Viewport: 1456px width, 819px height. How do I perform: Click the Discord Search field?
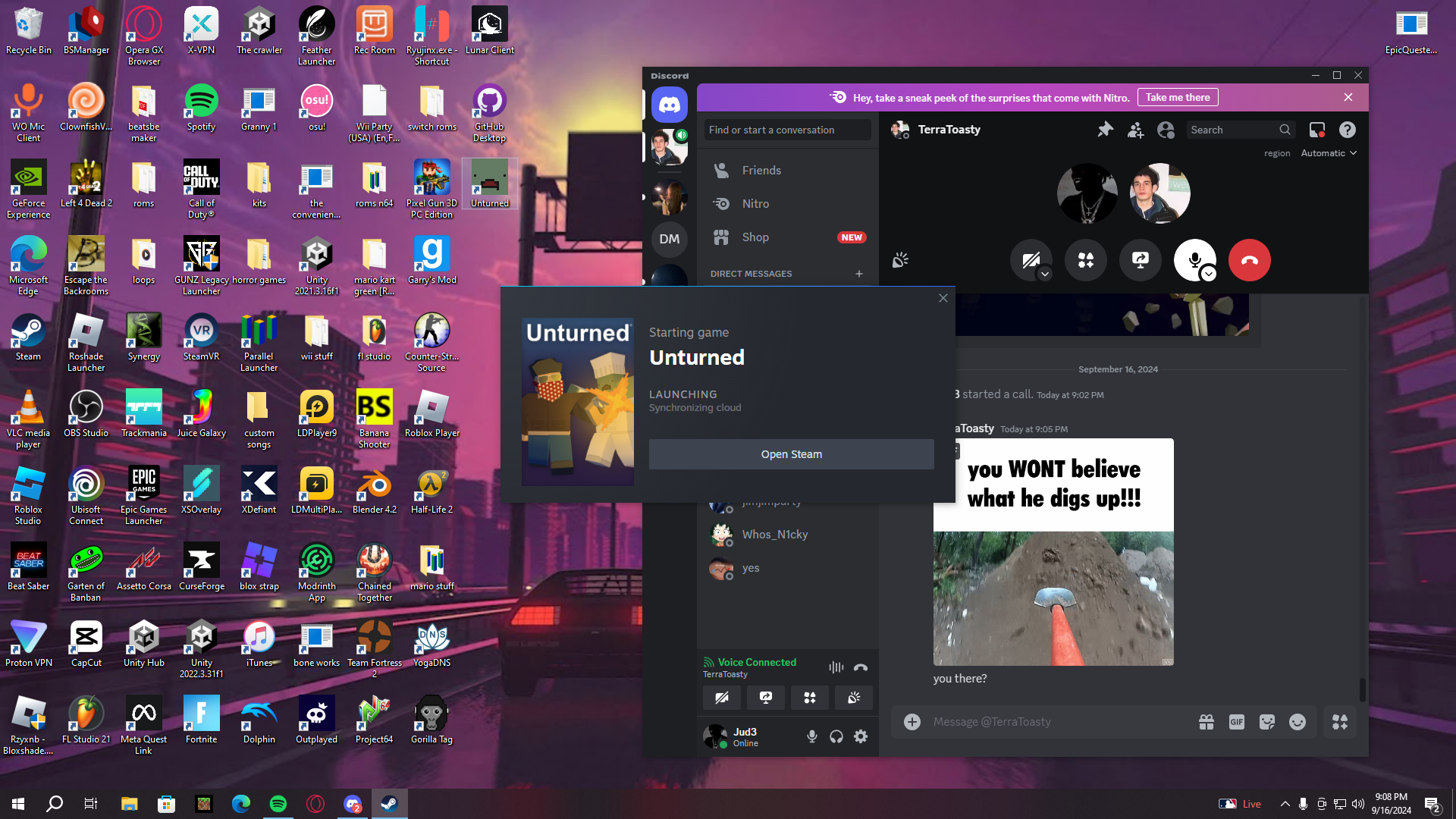[1241, 130]
